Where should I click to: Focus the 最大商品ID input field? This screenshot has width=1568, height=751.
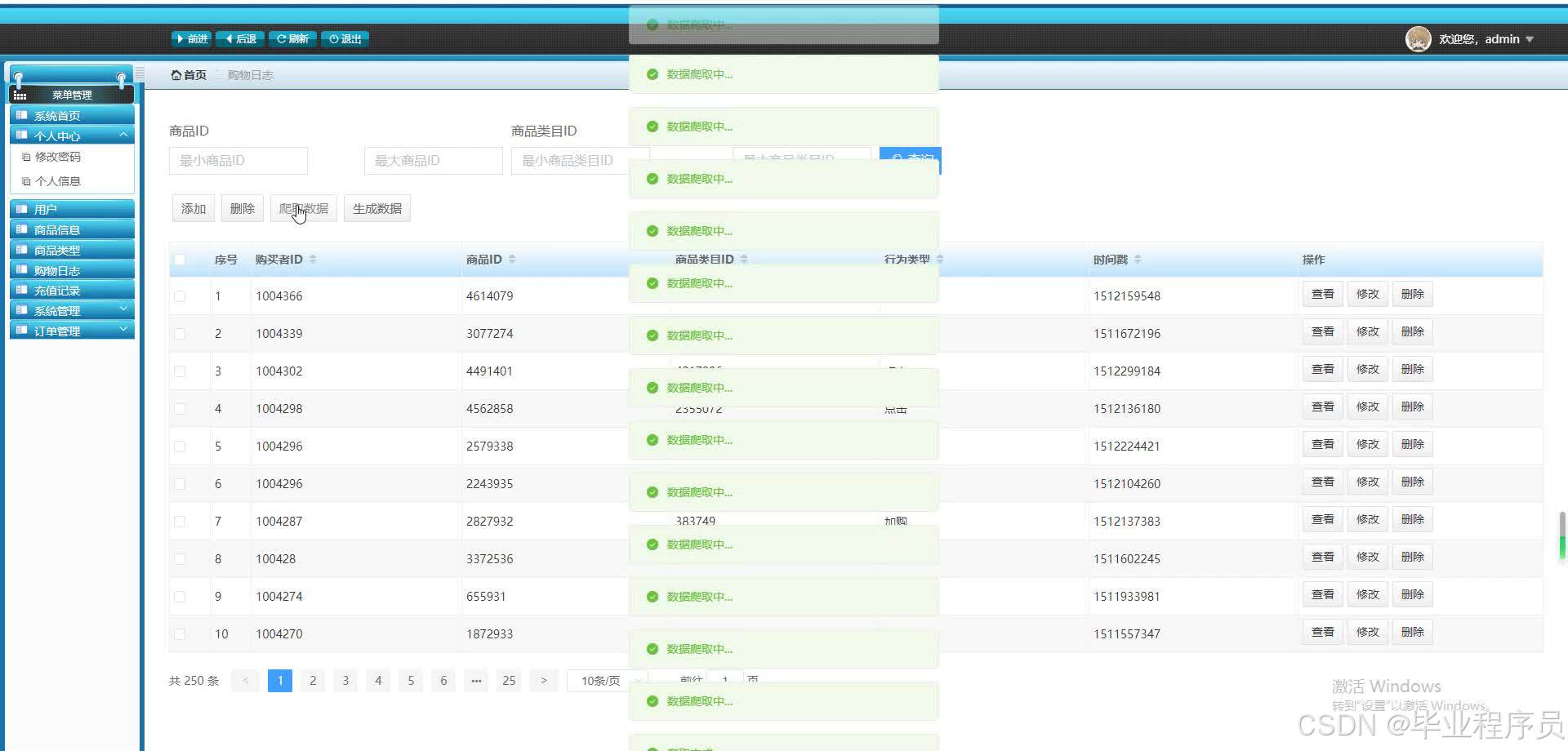tap(434, 161)
